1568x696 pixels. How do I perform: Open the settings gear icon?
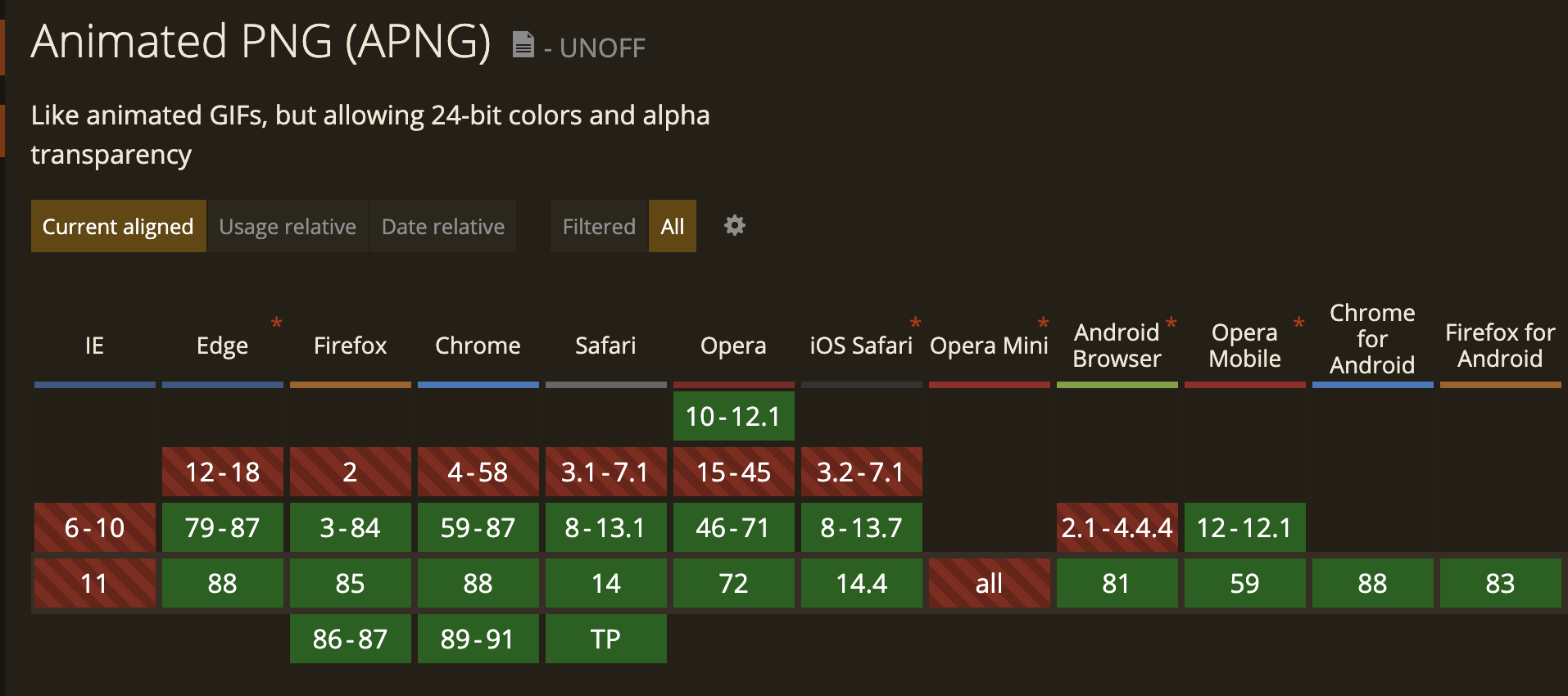pos(735,225)
